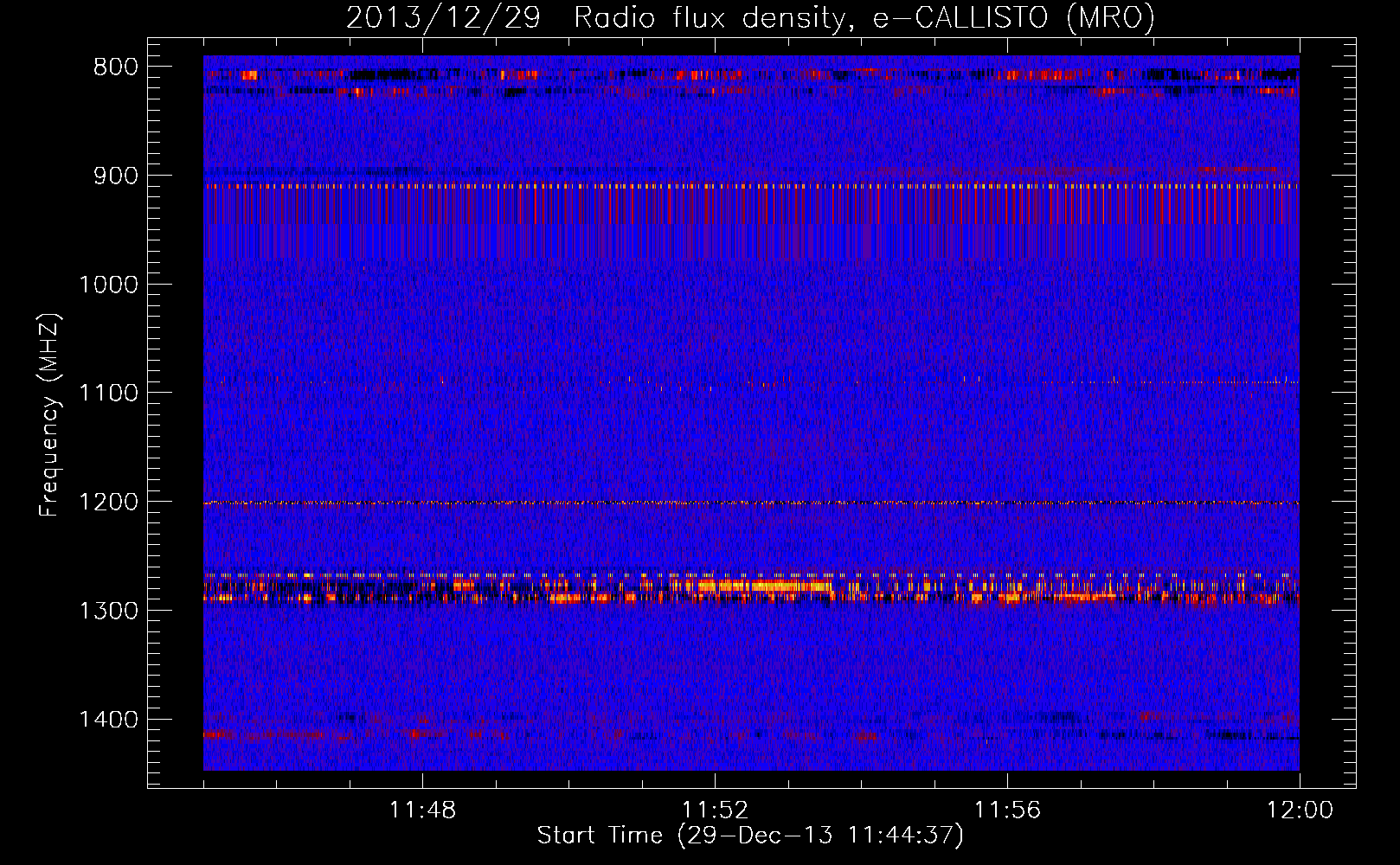This screenshot has width=1400, height=865.
Task: Click the 800 frequency tick label
Action: [116, 67]
